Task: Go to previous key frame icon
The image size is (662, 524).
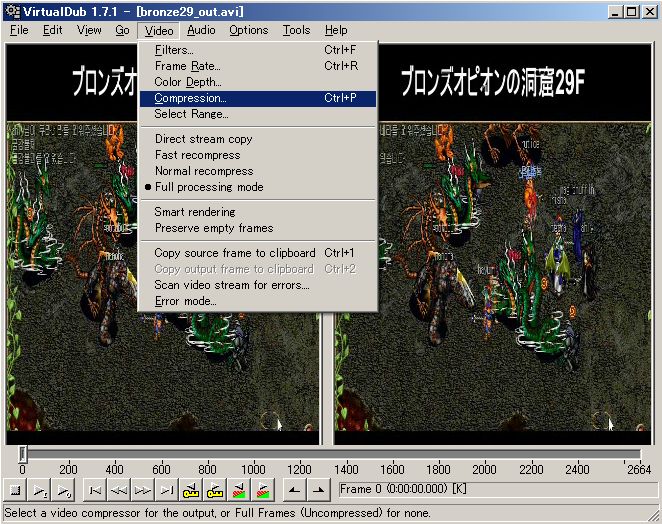Action: pyautogui.click(x=191, y=490)
